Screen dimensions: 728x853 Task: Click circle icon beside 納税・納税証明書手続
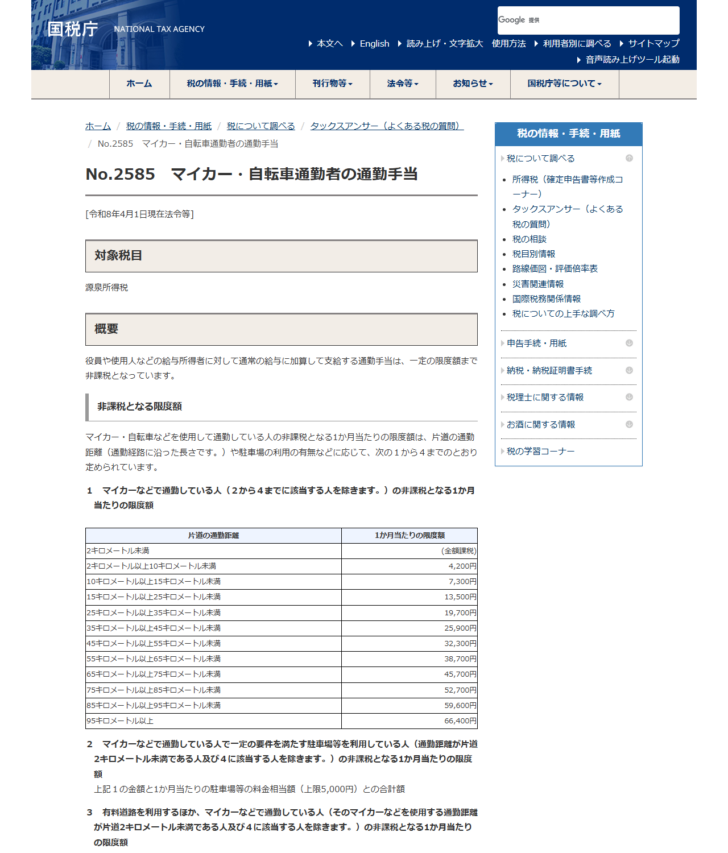[629, 370]
